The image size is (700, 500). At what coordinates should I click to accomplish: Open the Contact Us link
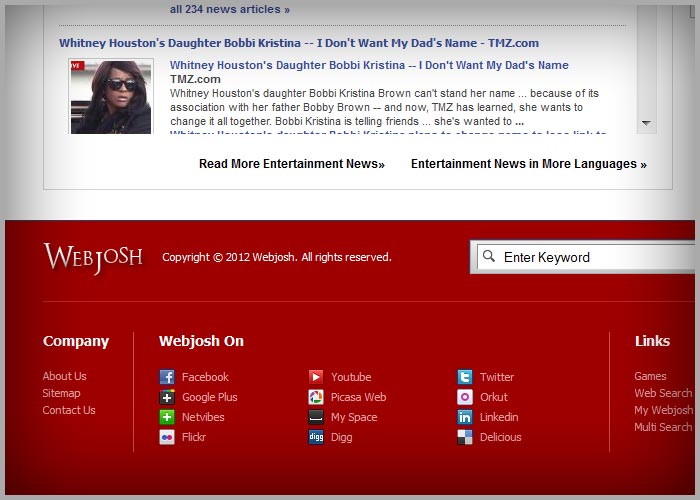coord(69,410)
